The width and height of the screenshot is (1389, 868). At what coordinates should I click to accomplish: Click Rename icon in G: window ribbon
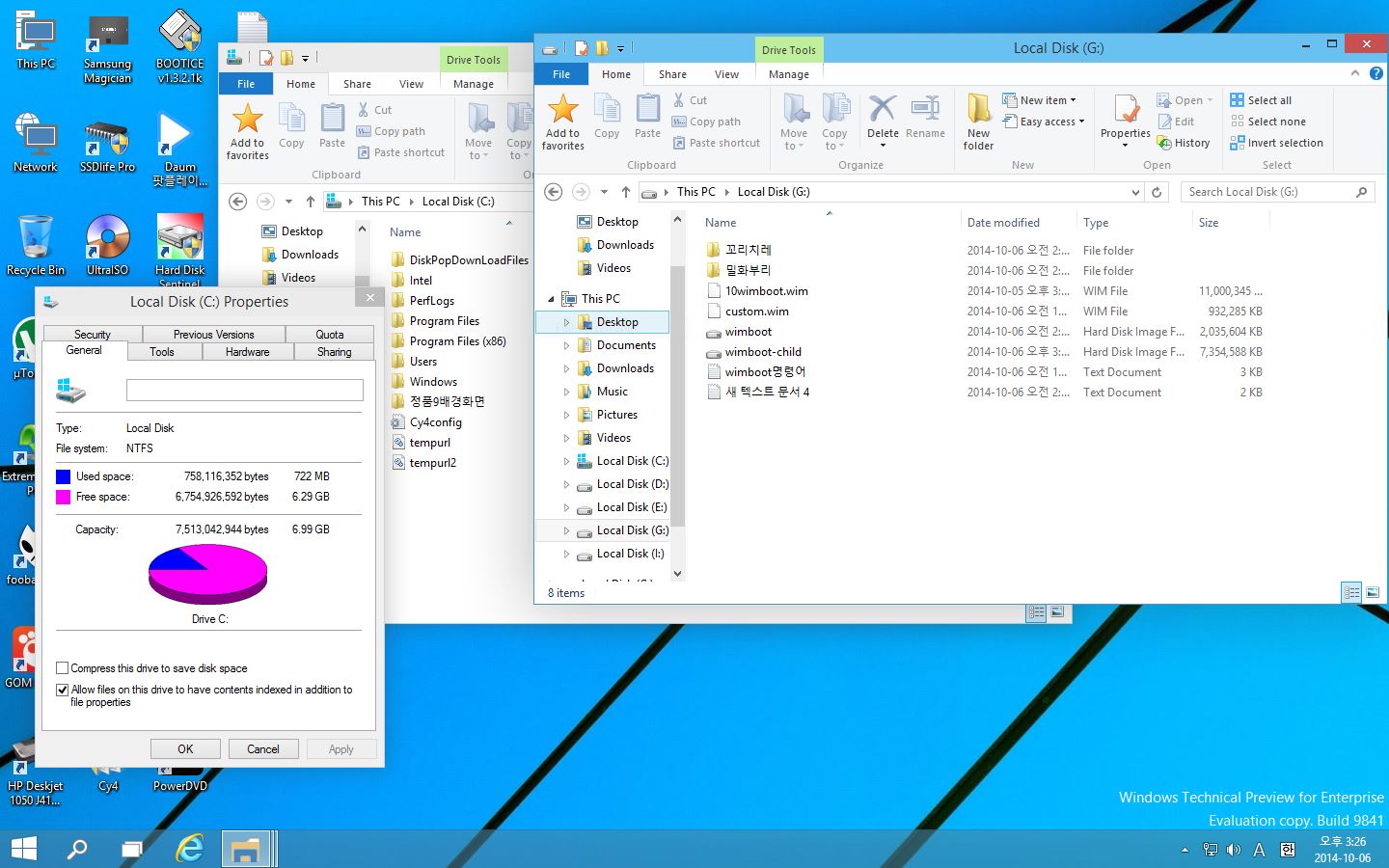[925, 117]
